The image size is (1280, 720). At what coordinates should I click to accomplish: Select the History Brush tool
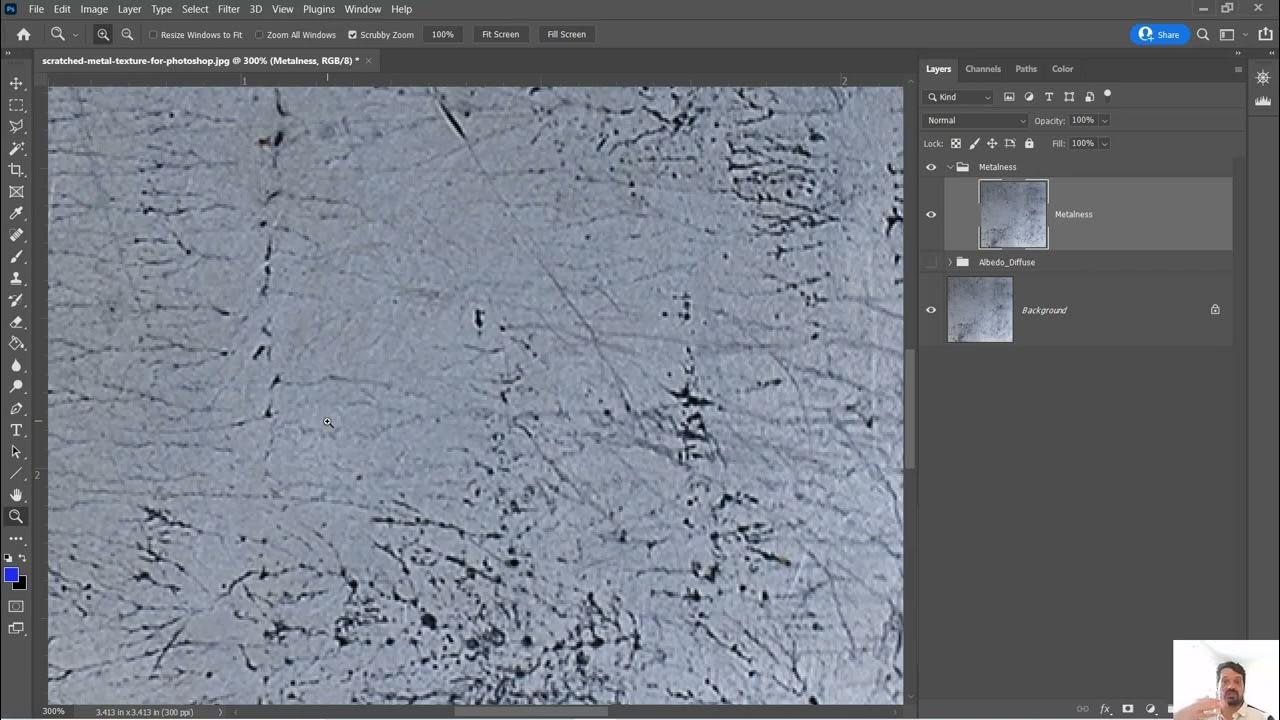pyautogui.click(x=16, y=300)
